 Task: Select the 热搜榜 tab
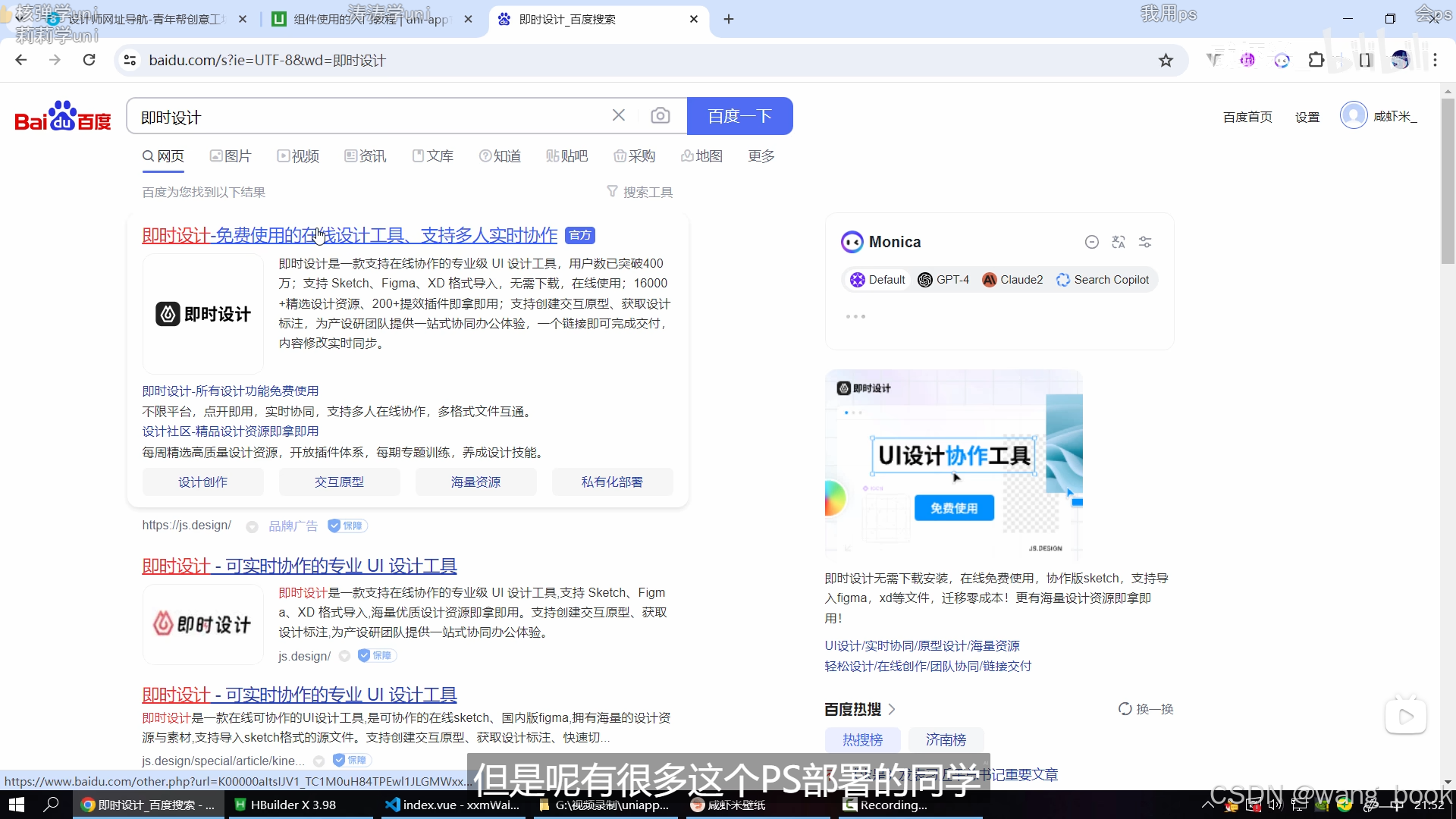pyautogui.click(x=863, y=739)
